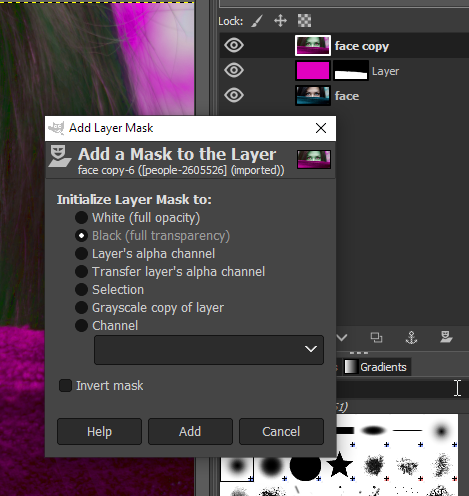
Task: Click the magenta Layer color thumbnail
Action: tap(313, 70)
